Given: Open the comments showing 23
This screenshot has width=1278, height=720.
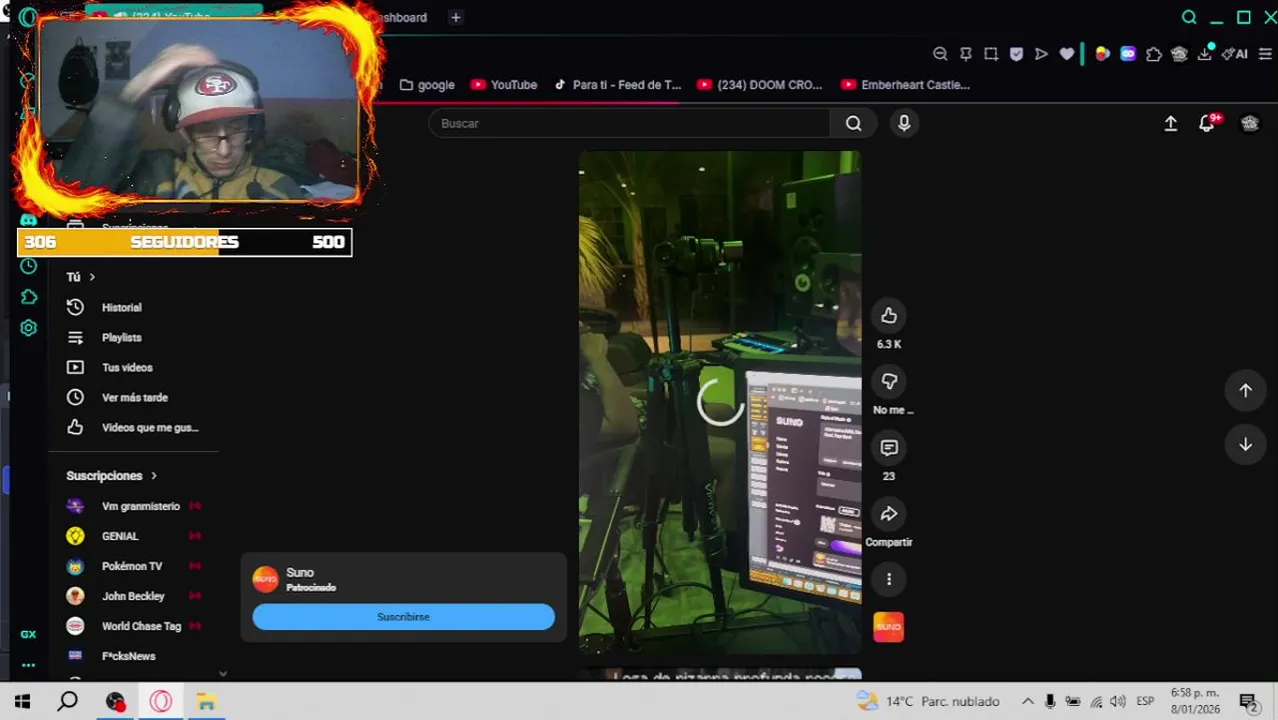Looking at the screenshot, I should pos(889,448).
